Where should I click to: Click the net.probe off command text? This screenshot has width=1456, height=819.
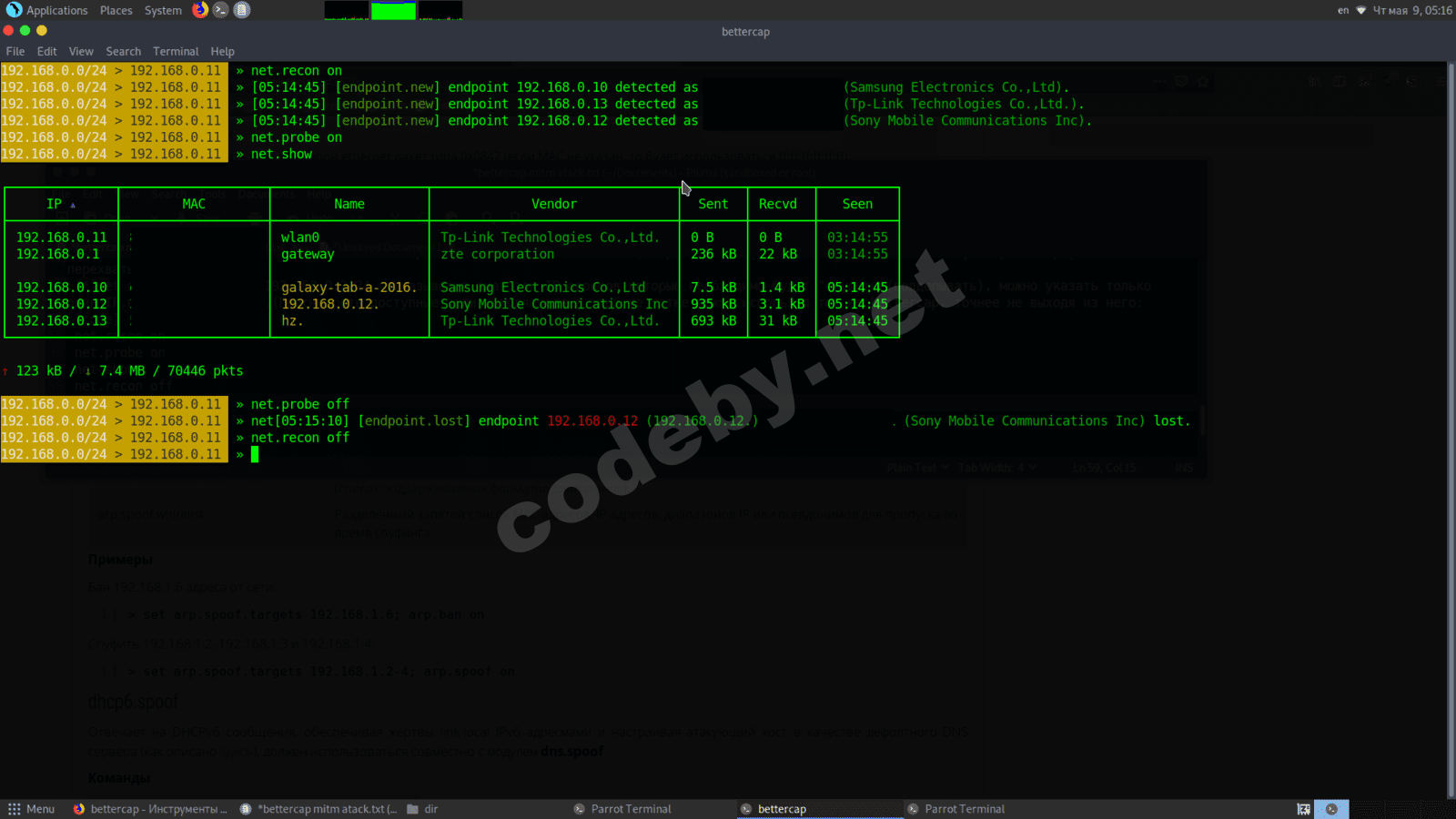point(300,404)
